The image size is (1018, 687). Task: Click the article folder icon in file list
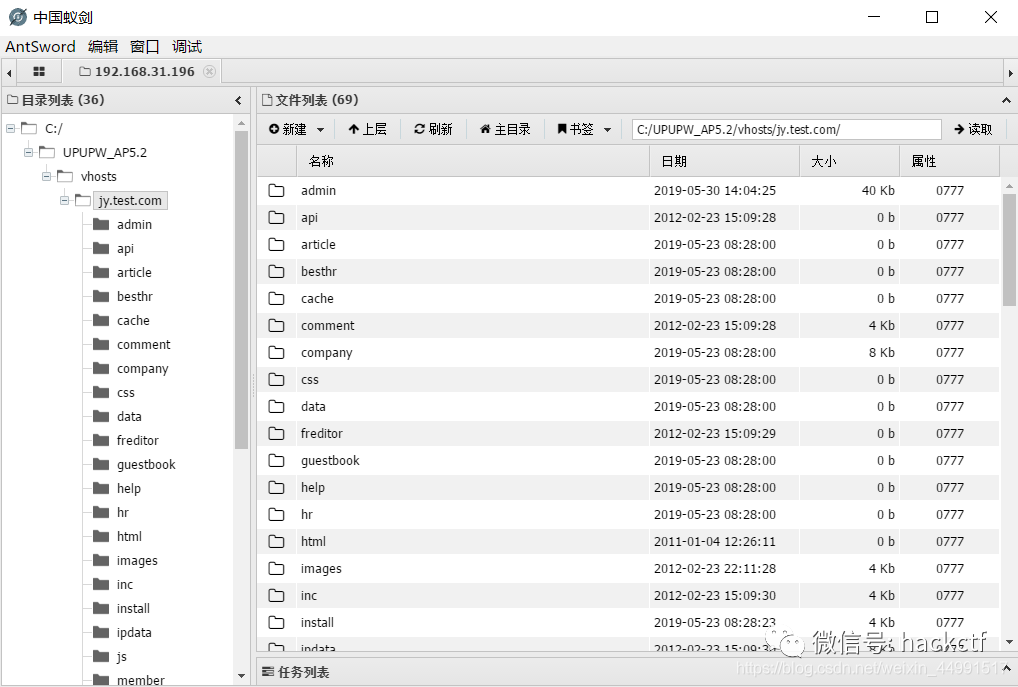[277, 245]
